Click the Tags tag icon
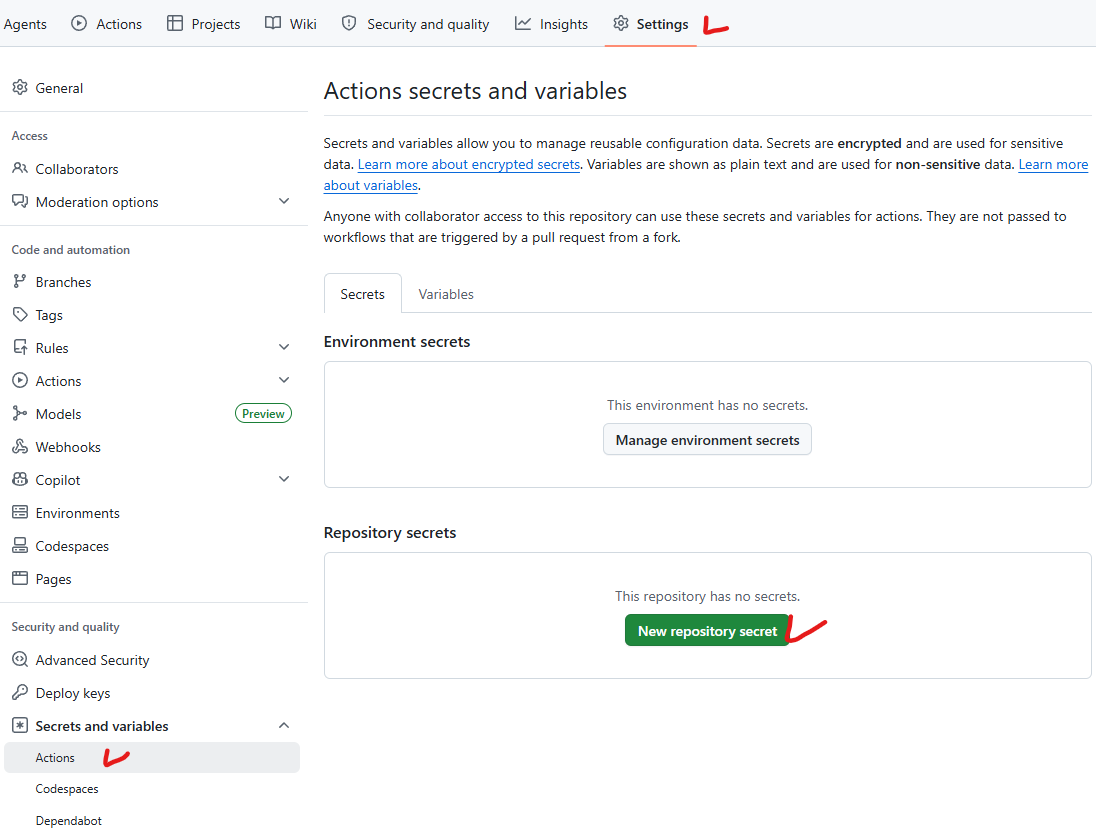This screenshot has width=1096, height=840. 20,314
